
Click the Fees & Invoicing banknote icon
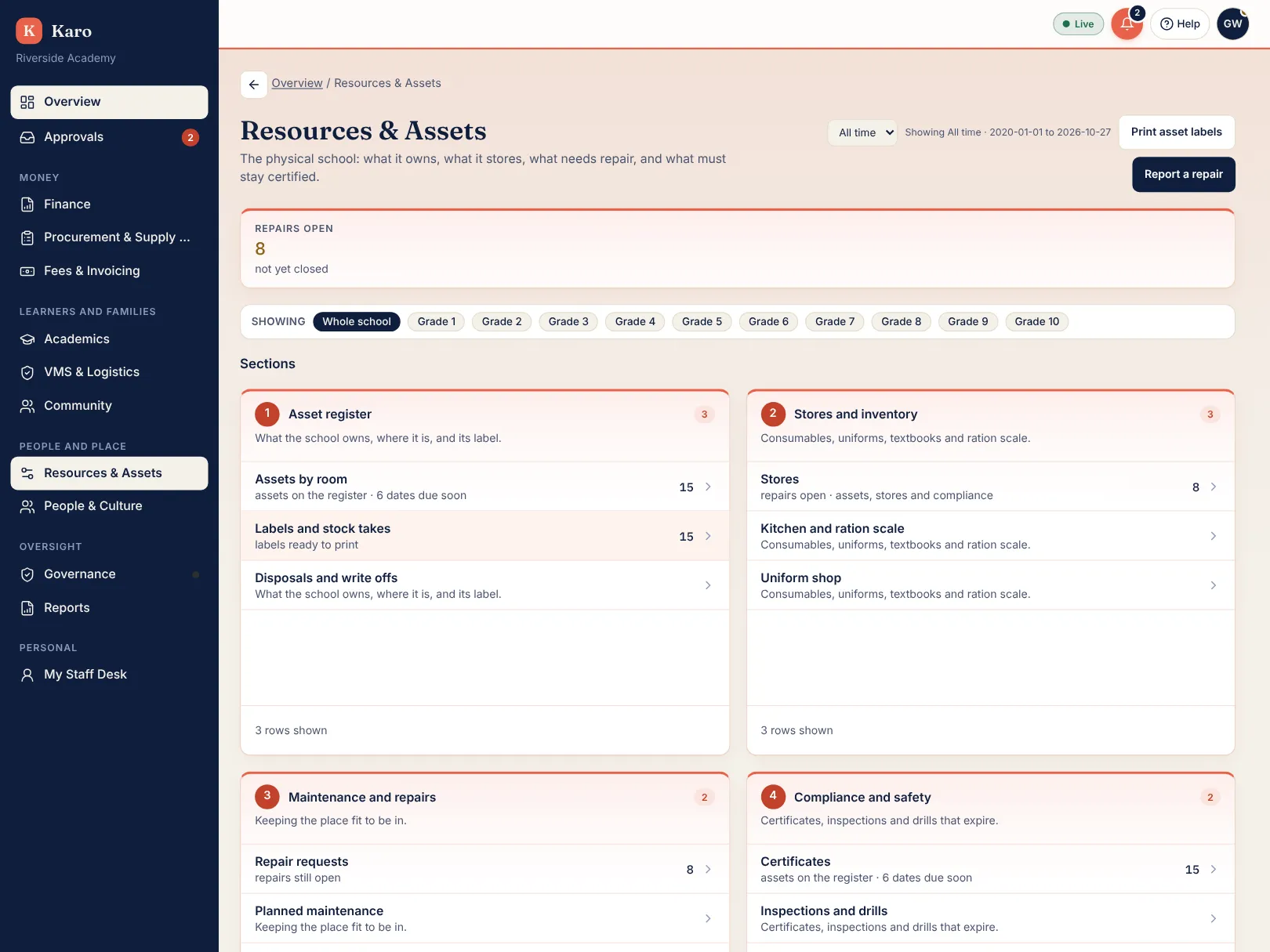[27, 271]
